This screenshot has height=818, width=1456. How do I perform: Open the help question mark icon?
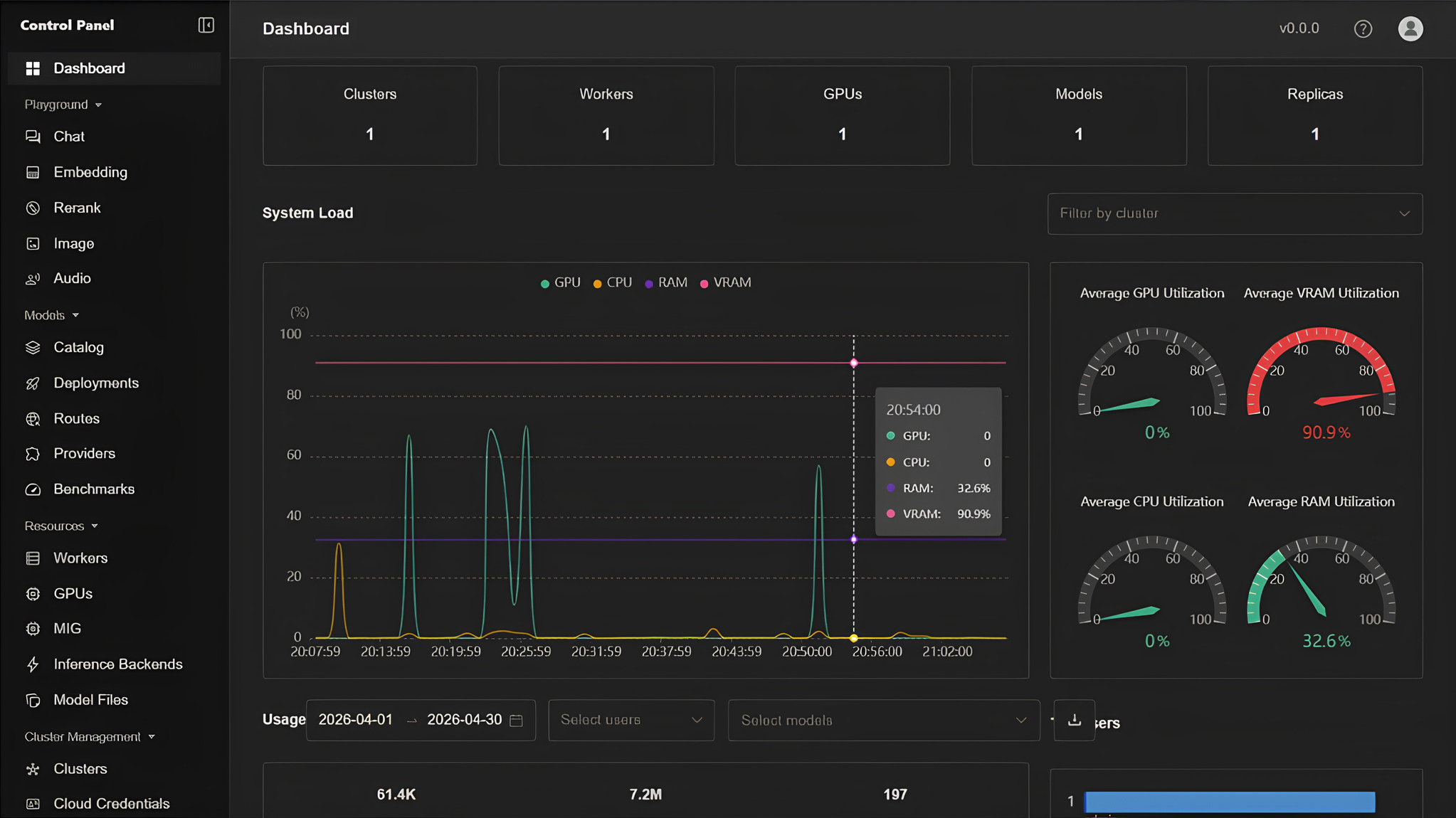coord(1363,29)
